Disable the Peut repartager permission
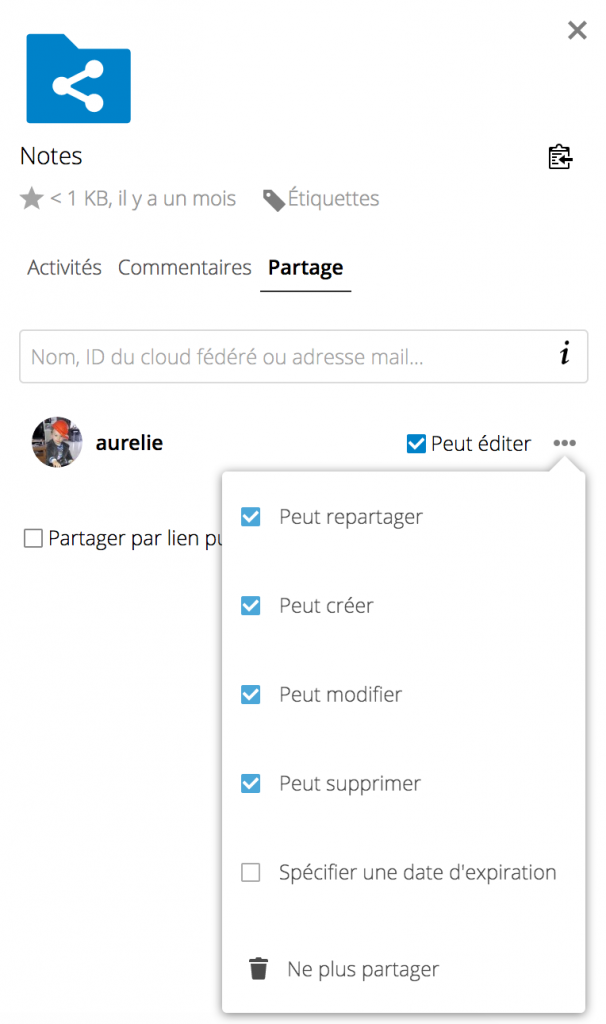The width and height of the screenshot is (606, 1024). (x=250, y=516)
